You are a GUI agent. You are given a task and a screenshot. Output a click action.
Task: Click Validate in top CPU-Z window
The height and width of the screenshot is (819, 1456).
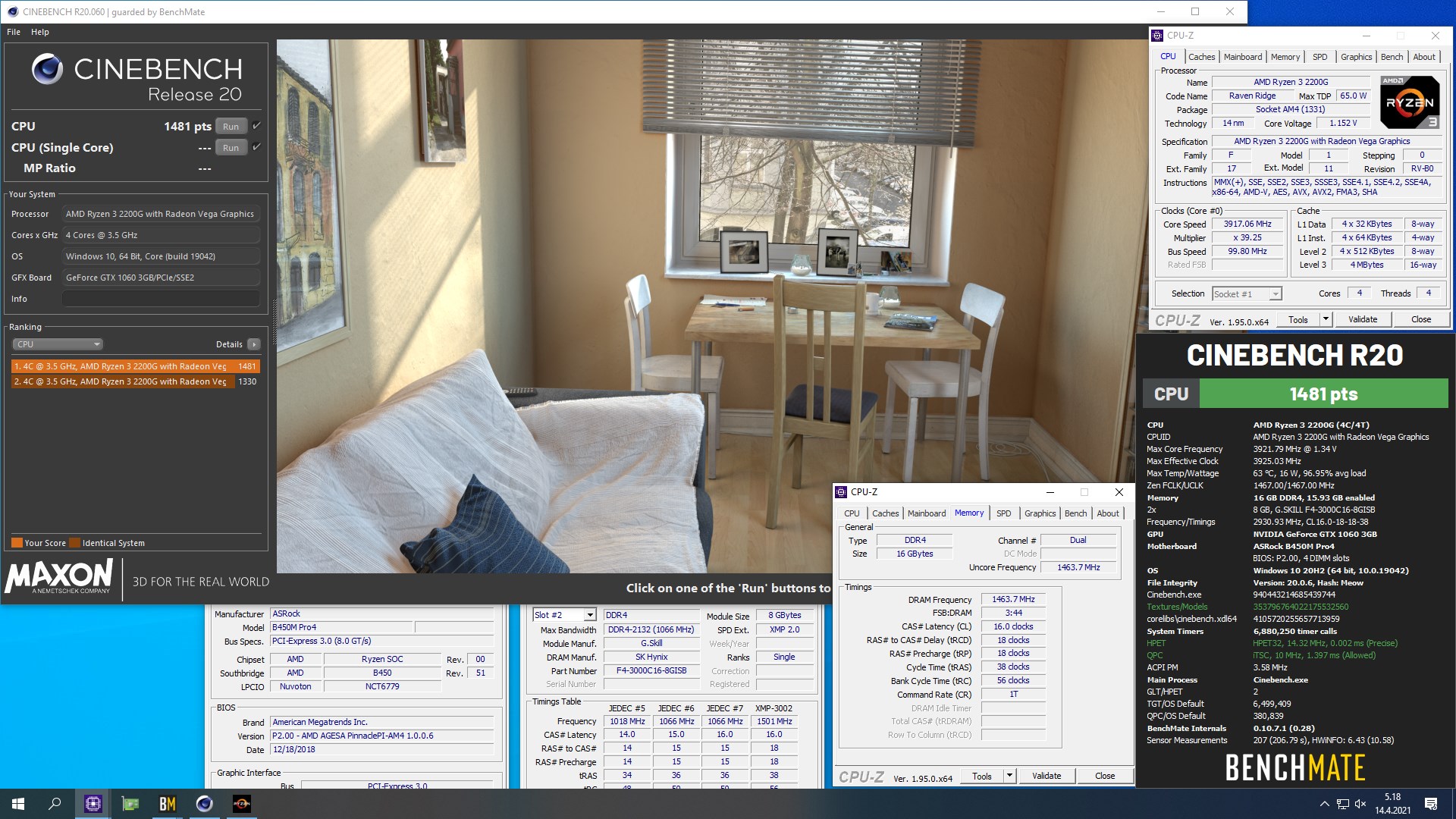[1363, 320]
